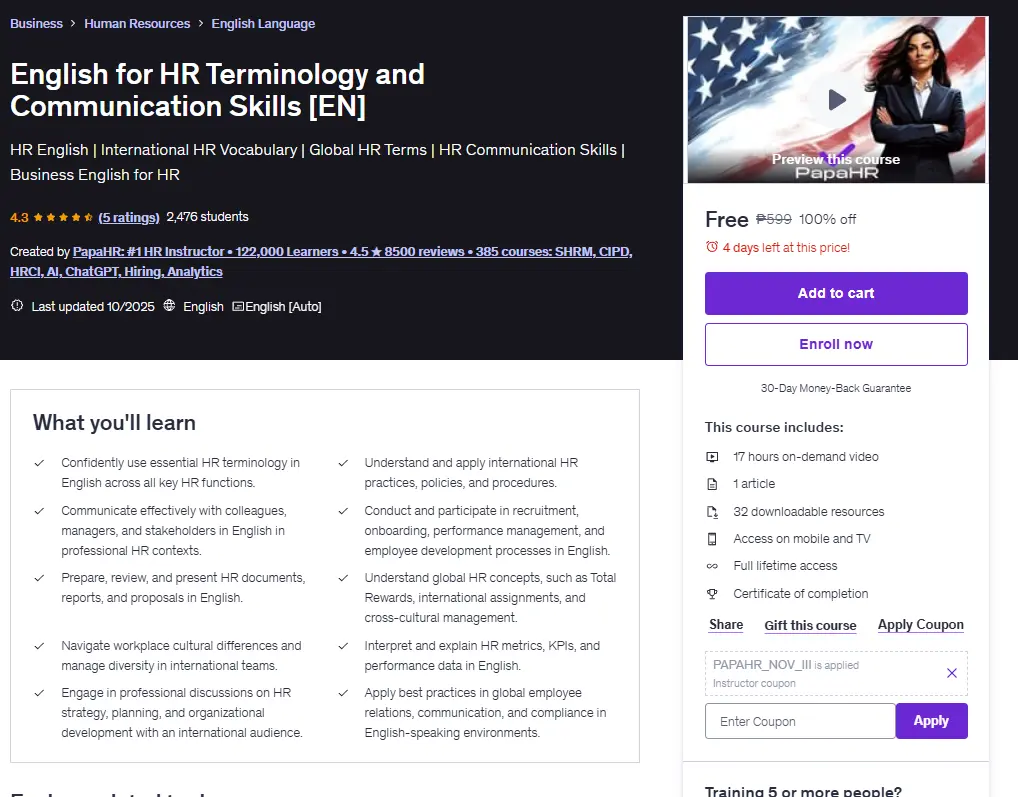This screenshot has height=797, width=1018.
Task: Click checkmark beside Navigate workplace cultural differences
Action: click(40, 646)
